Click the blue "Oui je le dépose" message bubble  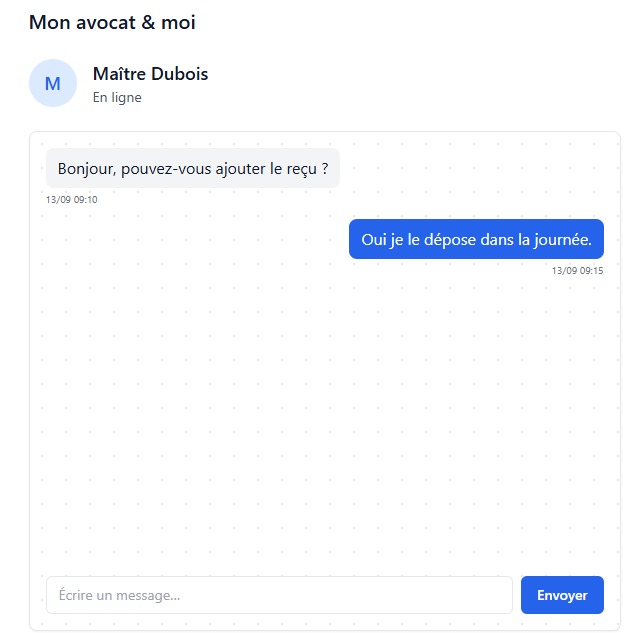[x=476, y=239]
